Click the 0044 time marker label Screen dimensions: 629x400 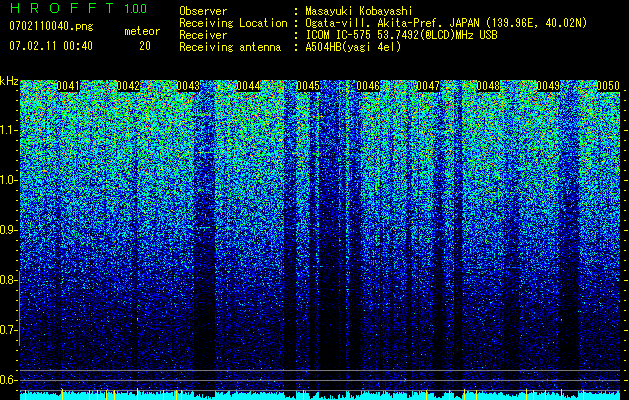tap(248, 86)
